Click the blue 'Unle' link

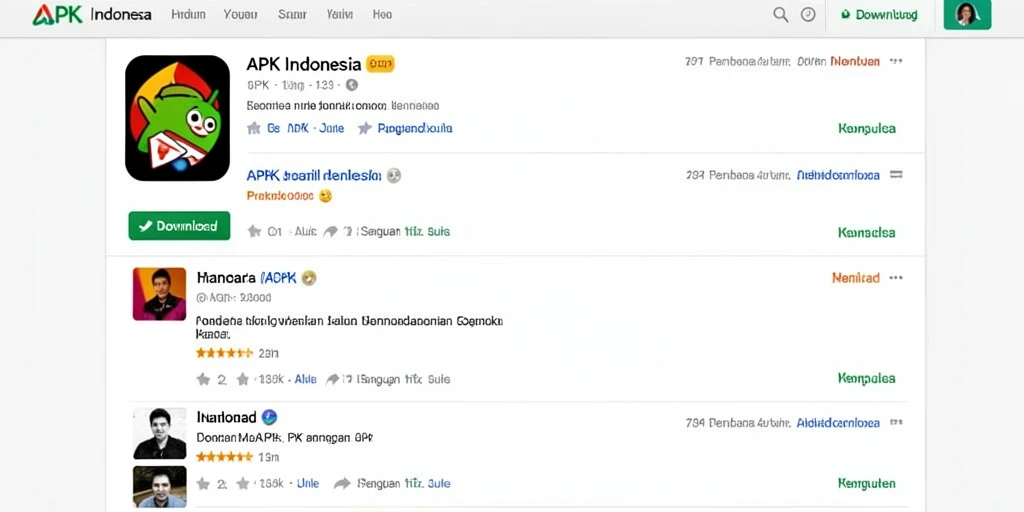308,483
